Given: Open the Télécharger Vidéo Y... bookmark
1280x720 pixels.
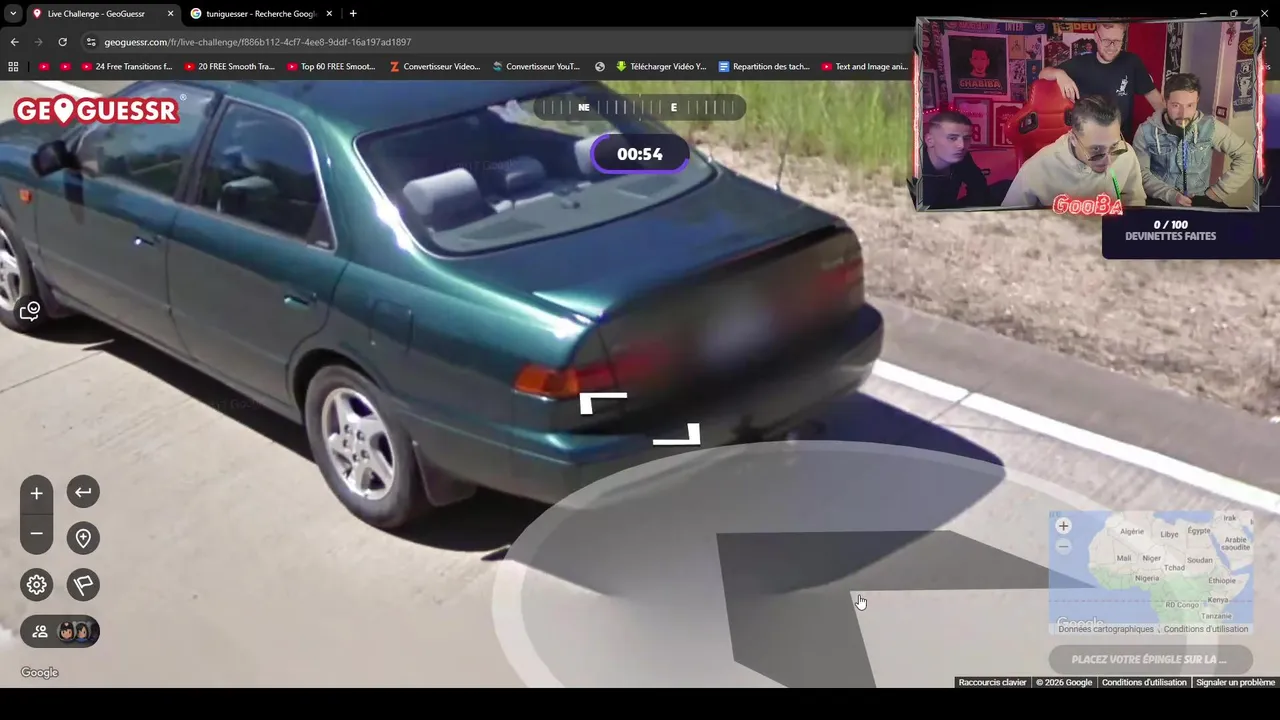Looking at the screenshot, I should coord(661,67).
